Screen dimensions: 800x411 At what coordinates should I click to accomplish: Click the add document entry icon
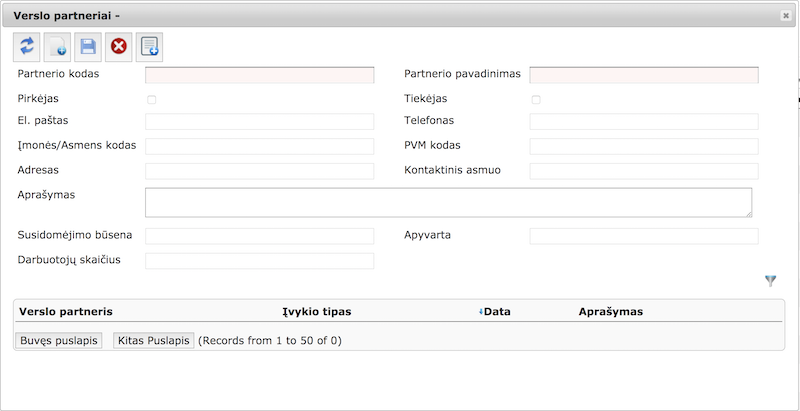coord(149,47)
